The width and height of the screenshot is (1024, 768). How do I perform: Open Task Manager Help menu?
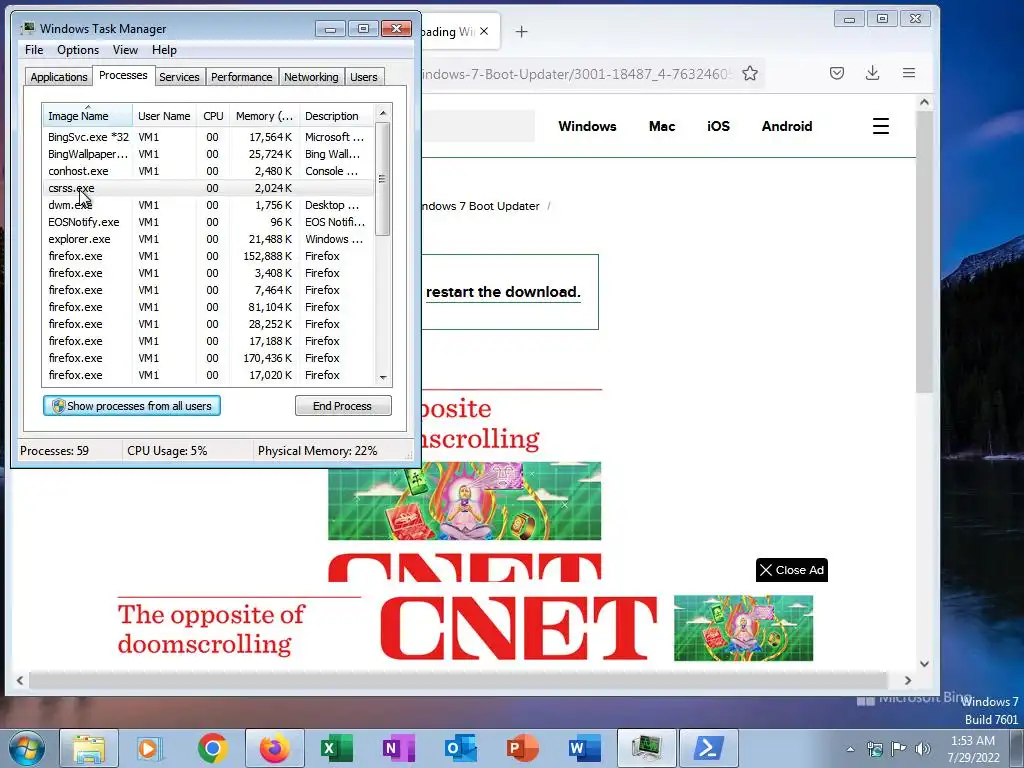tap(164, 50)
